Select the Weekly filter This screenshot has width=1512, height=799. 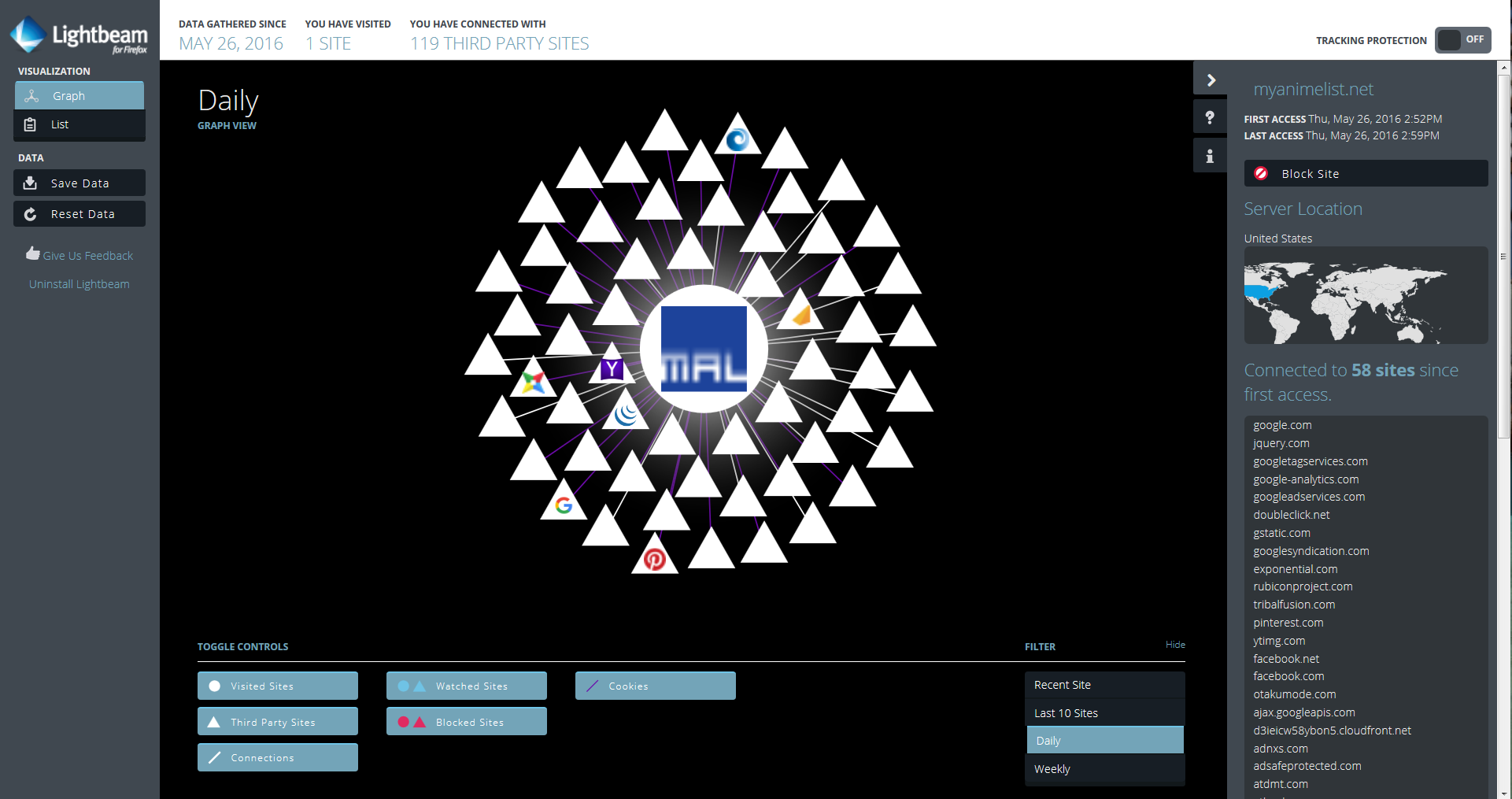pos(1105,769)
